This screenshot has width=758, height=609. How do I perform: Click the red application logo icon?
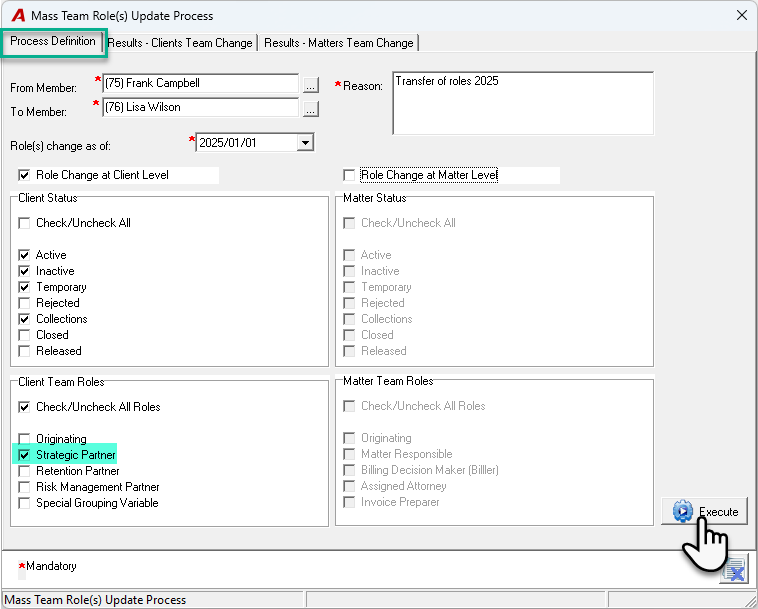(18, 15)
